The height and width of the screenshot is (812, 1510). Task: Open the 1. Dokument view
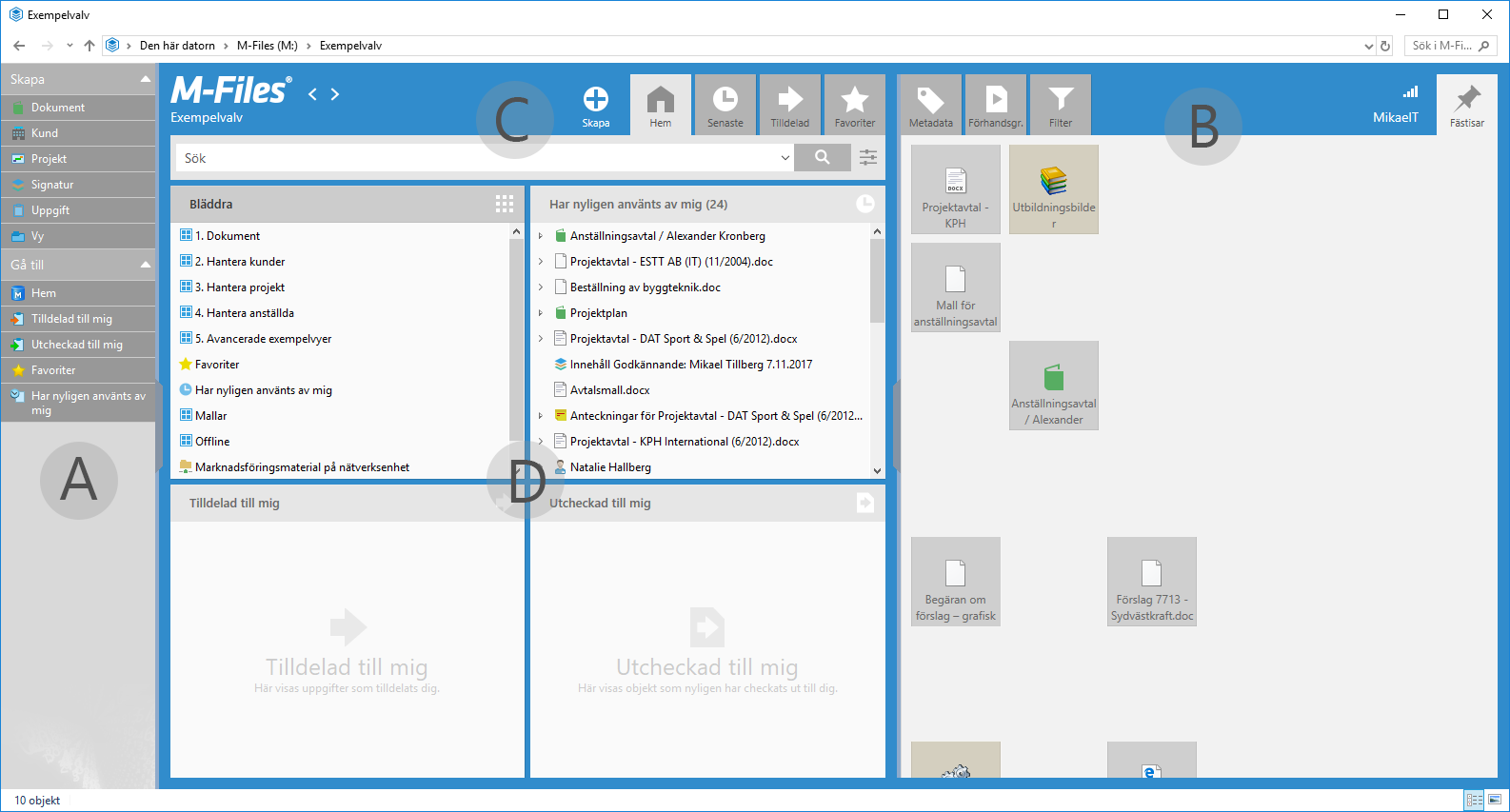coord(228,236)
